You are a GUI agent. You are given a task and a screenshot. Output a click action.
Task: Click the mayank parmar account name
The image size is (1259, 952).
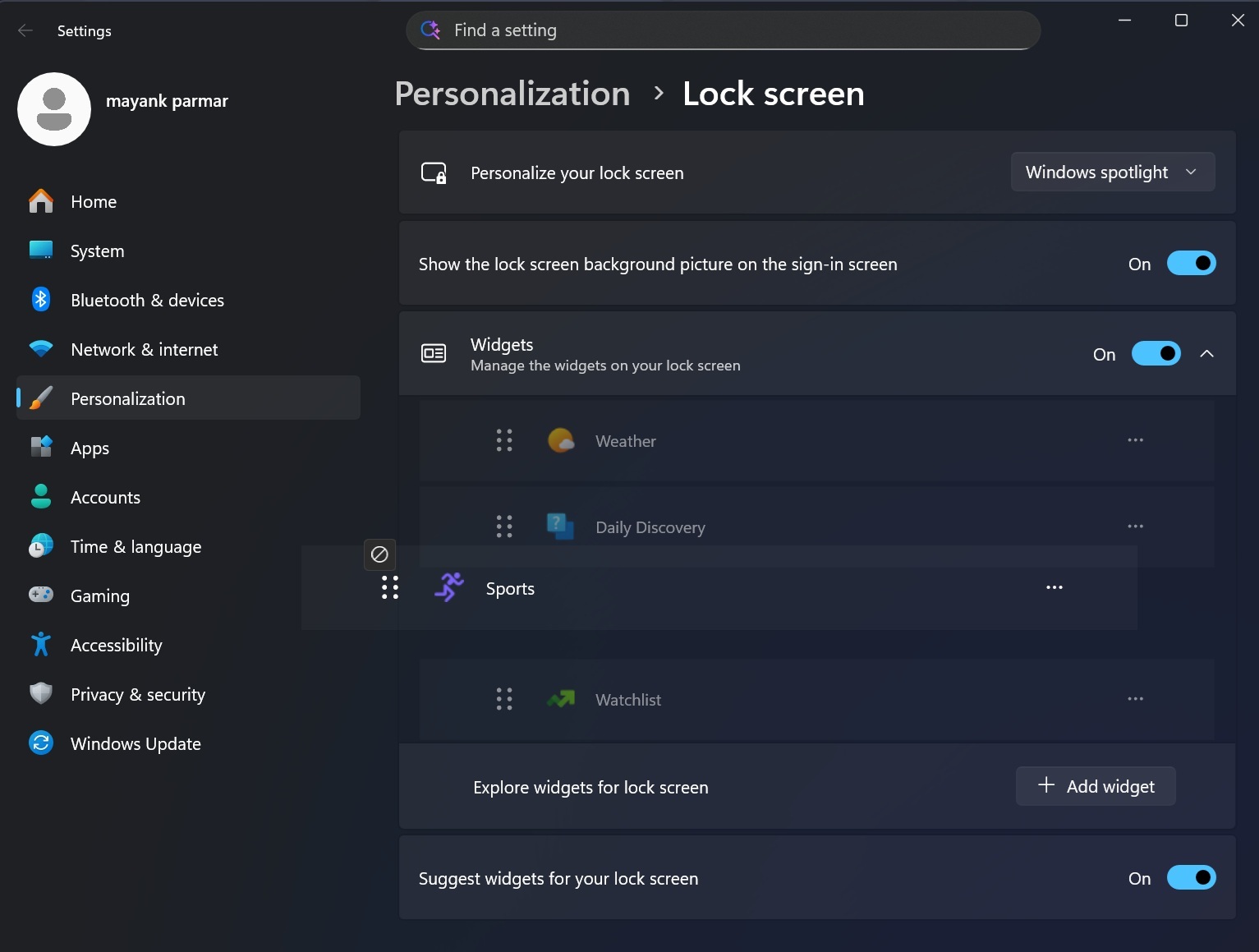[167, 101]
